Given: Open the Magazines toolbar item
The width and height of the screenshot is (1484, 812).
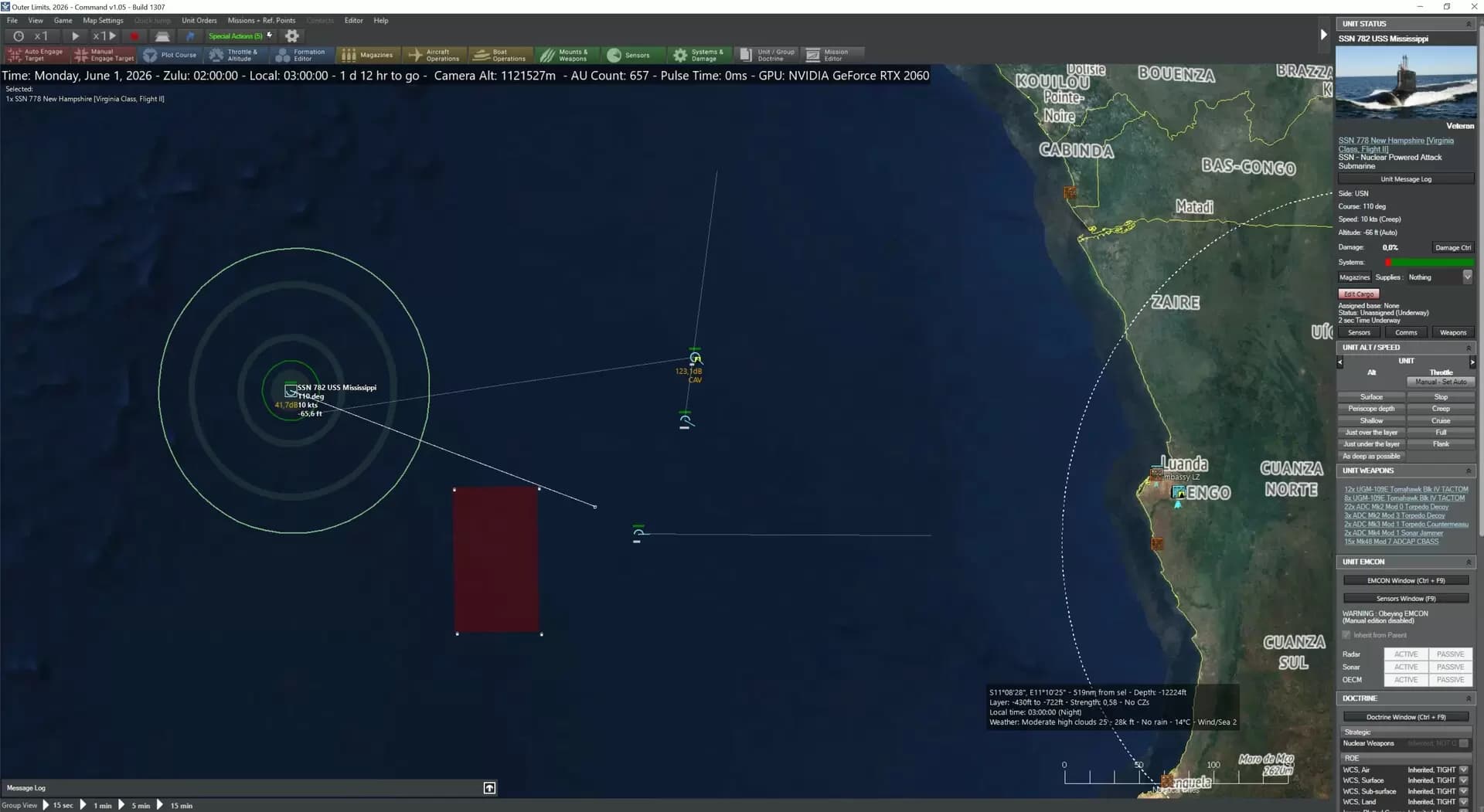Looking at the screenshot, I should (x=368, y=55).
